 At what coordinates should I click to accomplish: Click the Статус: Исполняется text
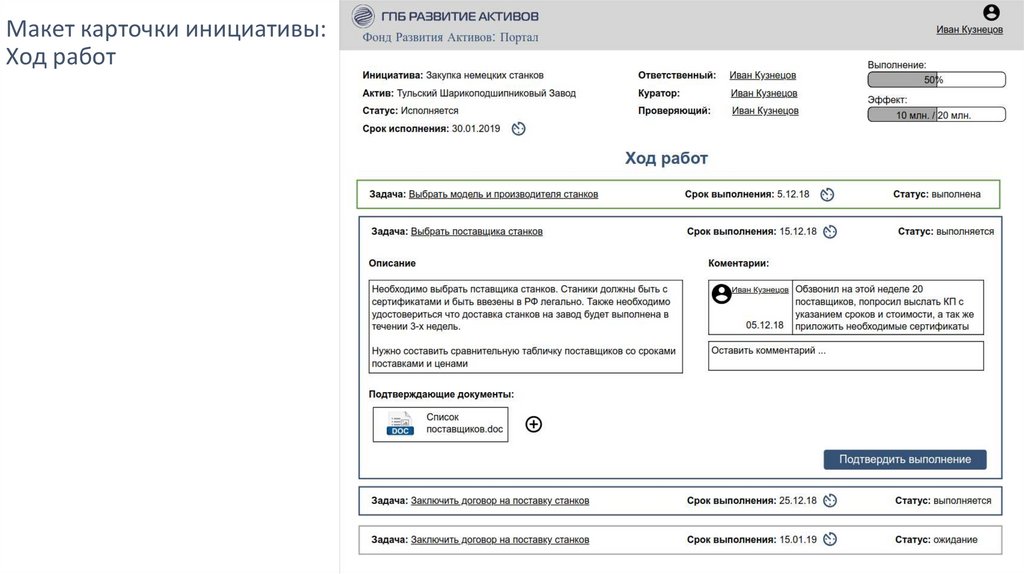point(410,111)
